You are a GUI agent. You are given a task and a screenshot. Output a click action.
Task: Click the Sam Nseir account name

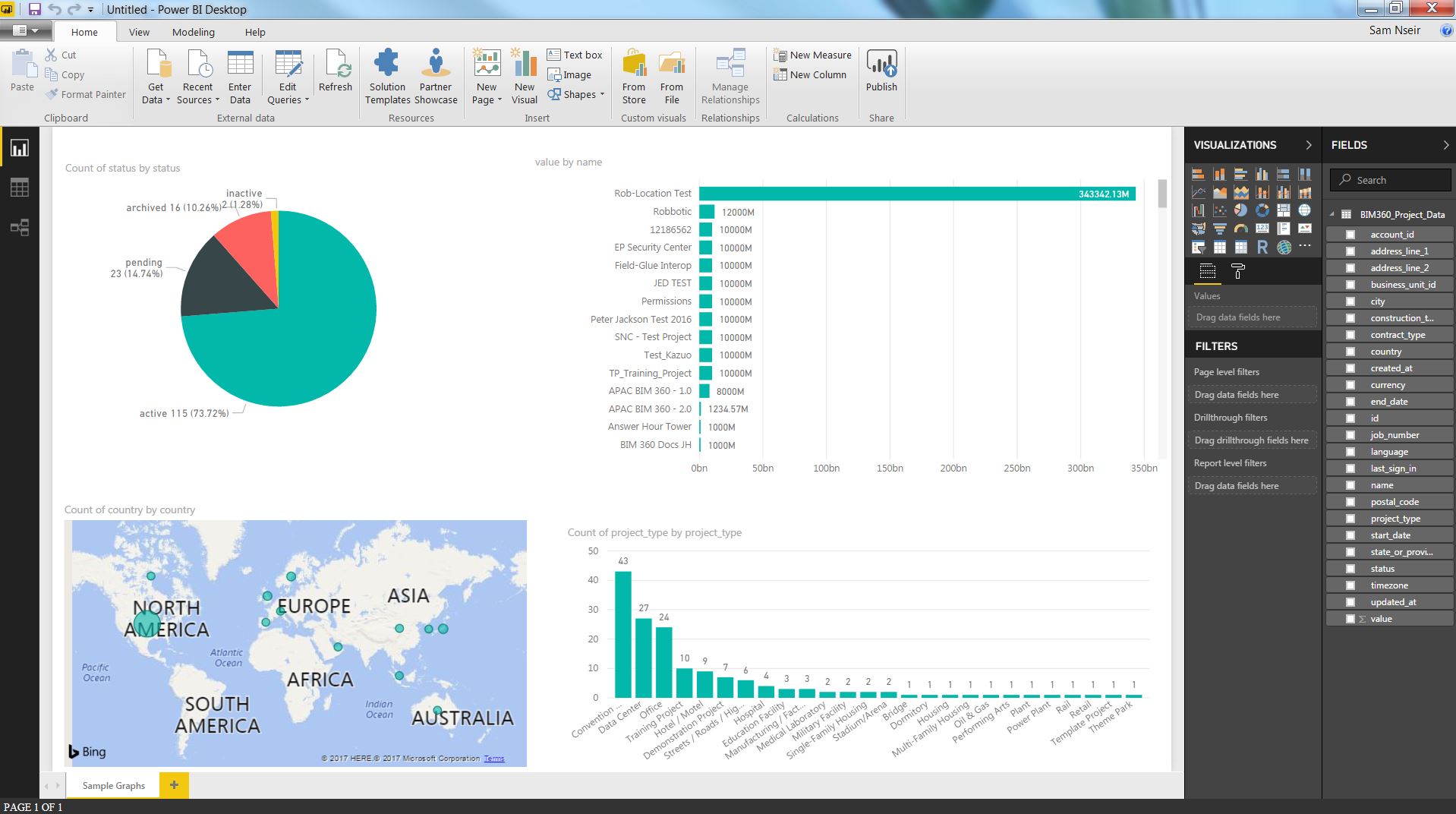(1395, 30)
